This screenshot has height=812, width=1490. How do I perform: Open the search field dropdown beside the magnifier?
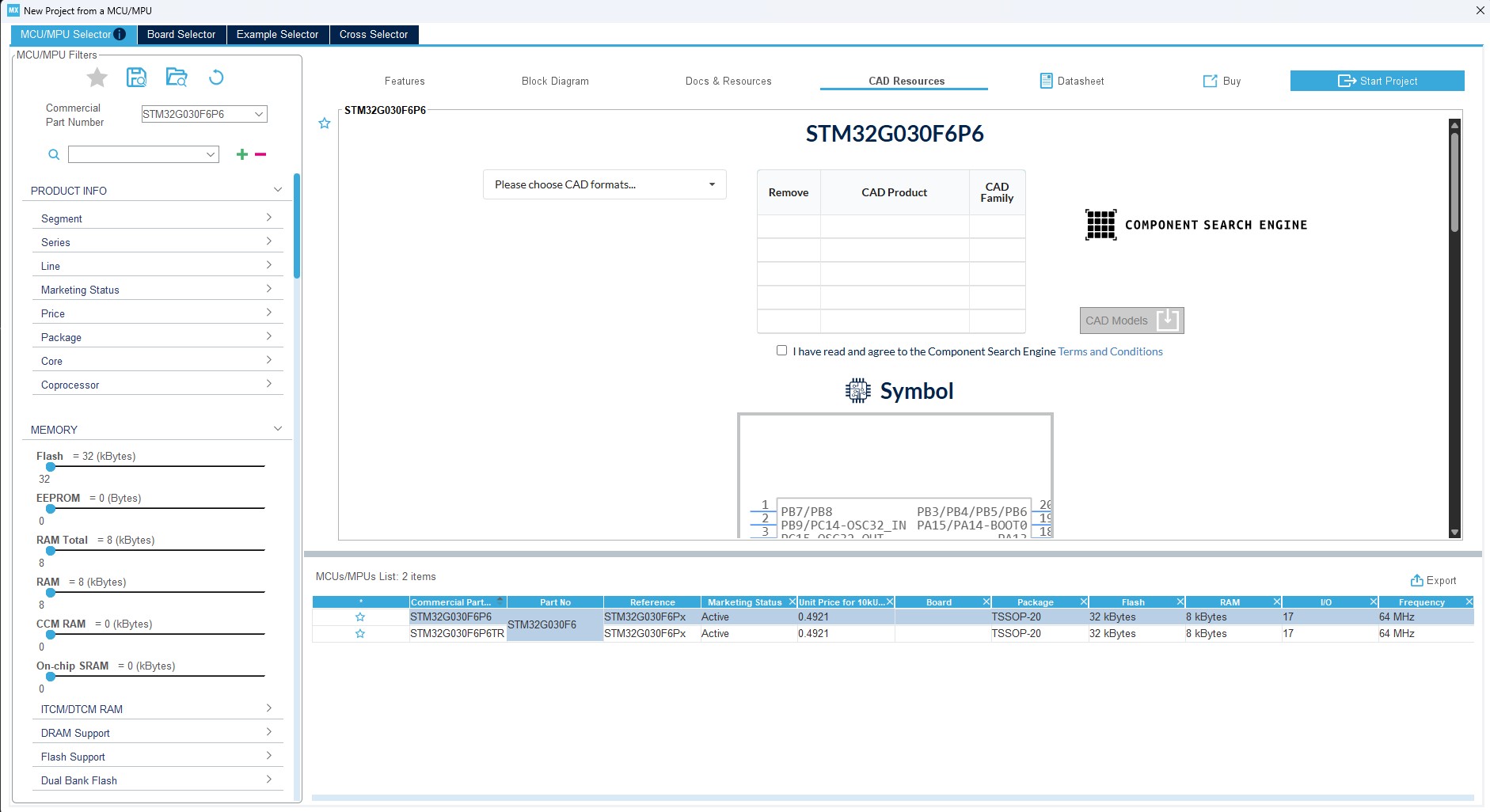pos(211,154)
